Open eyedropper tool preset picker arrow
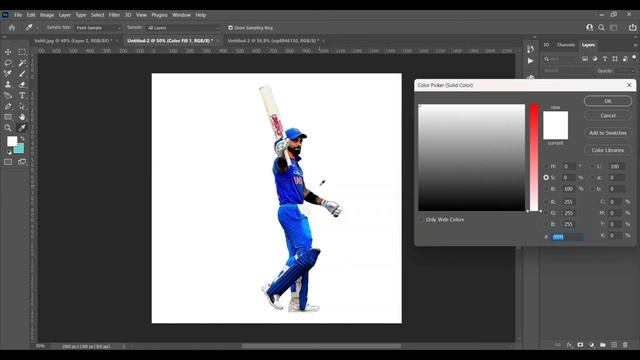 point(37,28)
